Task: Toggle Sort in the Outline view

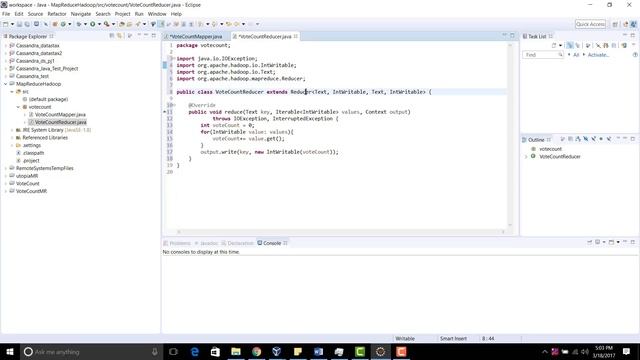Action: [578, 139]
